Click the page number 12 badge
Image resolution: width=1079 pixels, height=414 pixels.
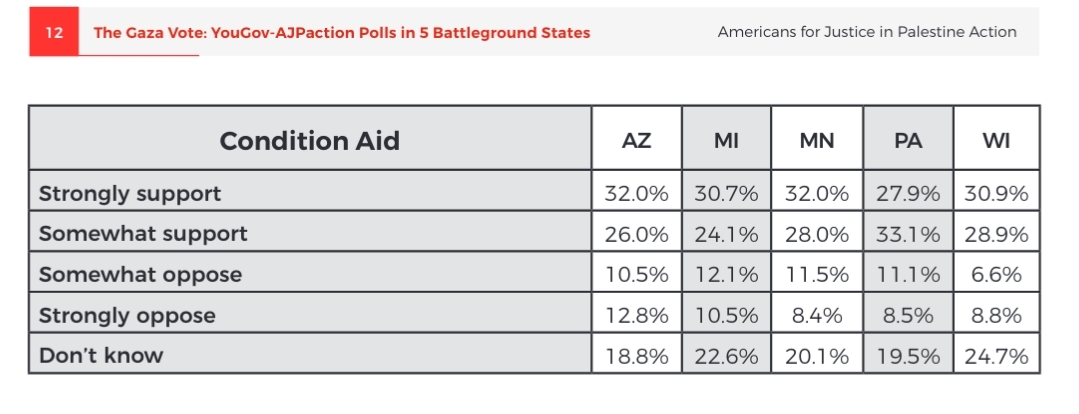pyautogui.click(x=54, y=33)
